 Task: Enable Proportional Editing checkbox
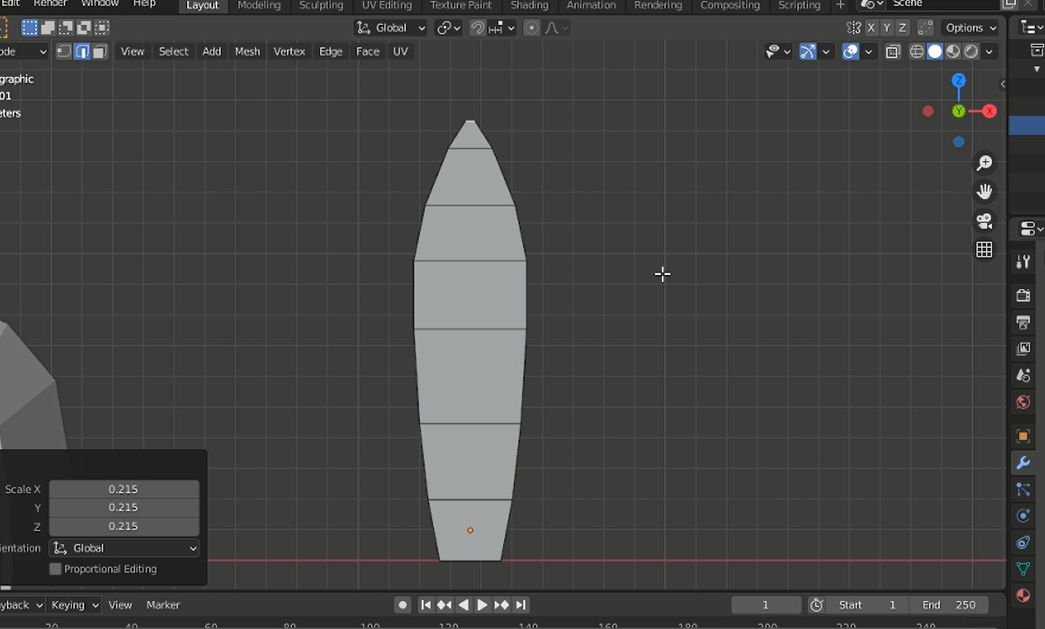coord(55,569)
